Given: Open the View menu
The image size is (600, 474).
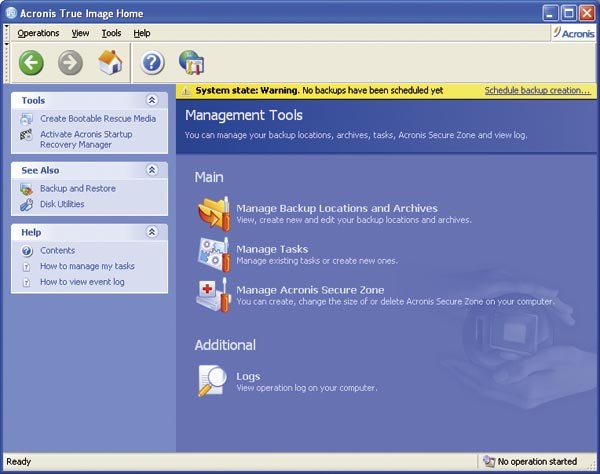Looking at the screenshot, I should pyautogui.click(x=80, y=33).
